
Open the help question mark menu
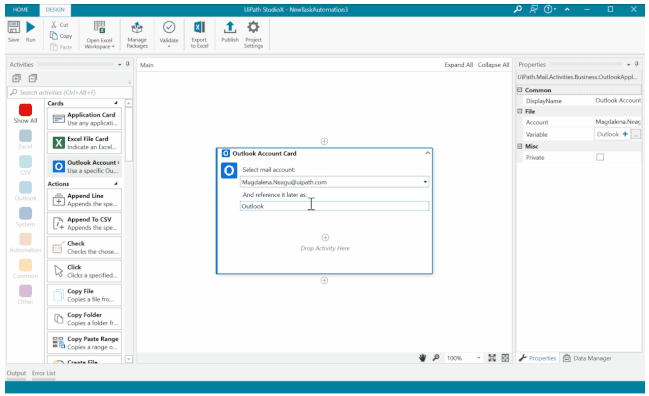[x=549, y=9]
